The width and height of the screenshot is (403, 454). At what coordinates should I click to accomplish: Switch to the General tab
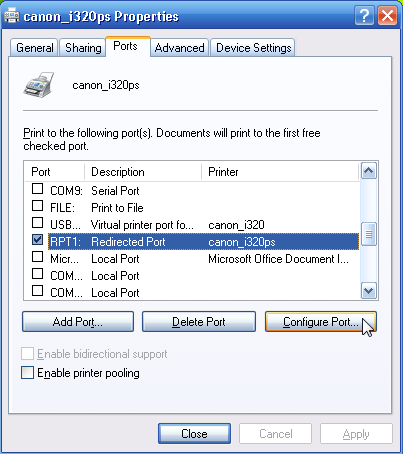(x=35, y=48)
